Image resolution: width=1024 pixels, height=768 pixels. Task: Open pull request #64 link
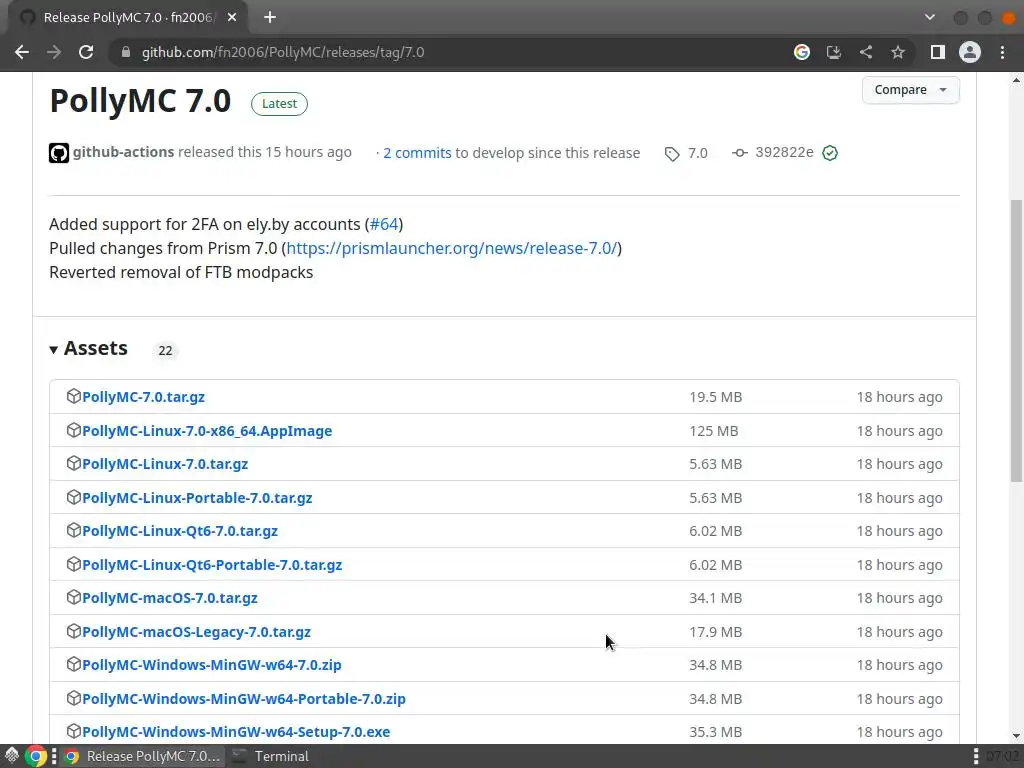[384, 224]
